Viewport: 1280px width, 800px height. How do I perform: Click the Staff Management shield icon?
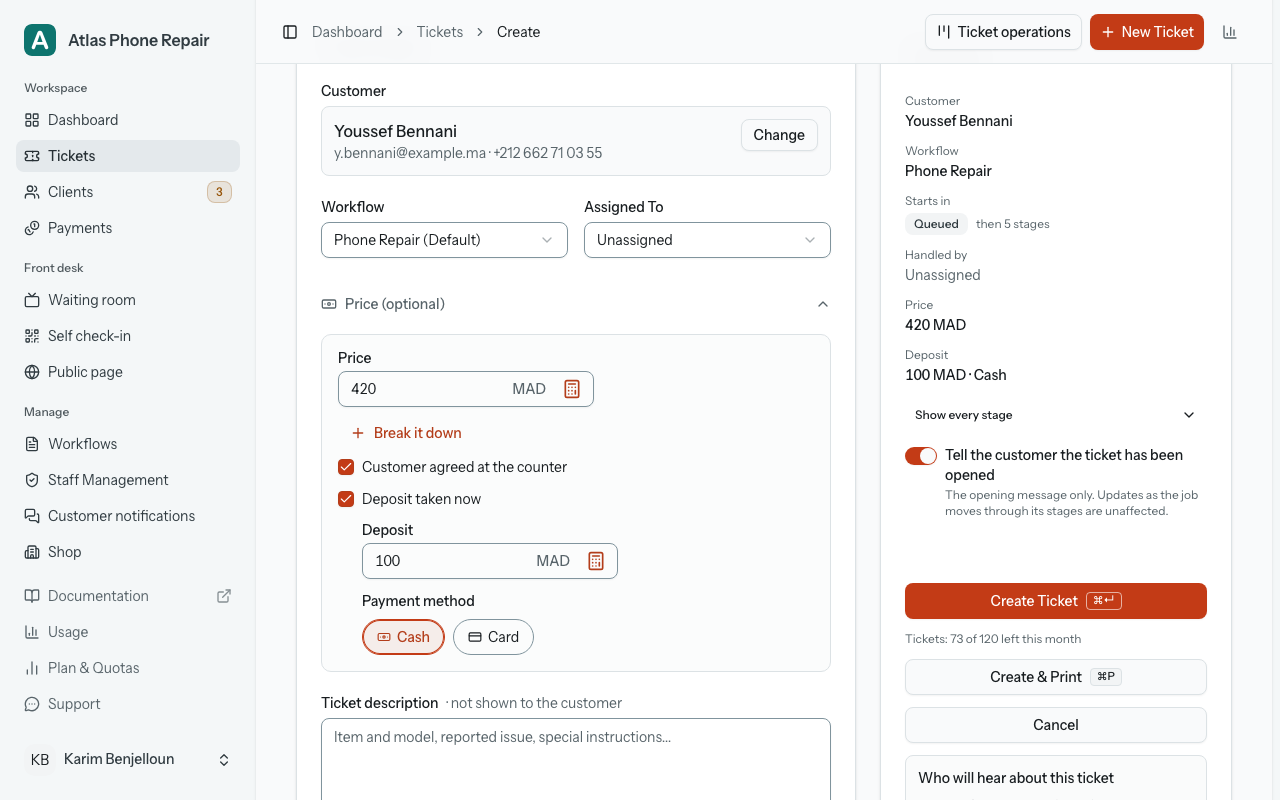[32, 480]
